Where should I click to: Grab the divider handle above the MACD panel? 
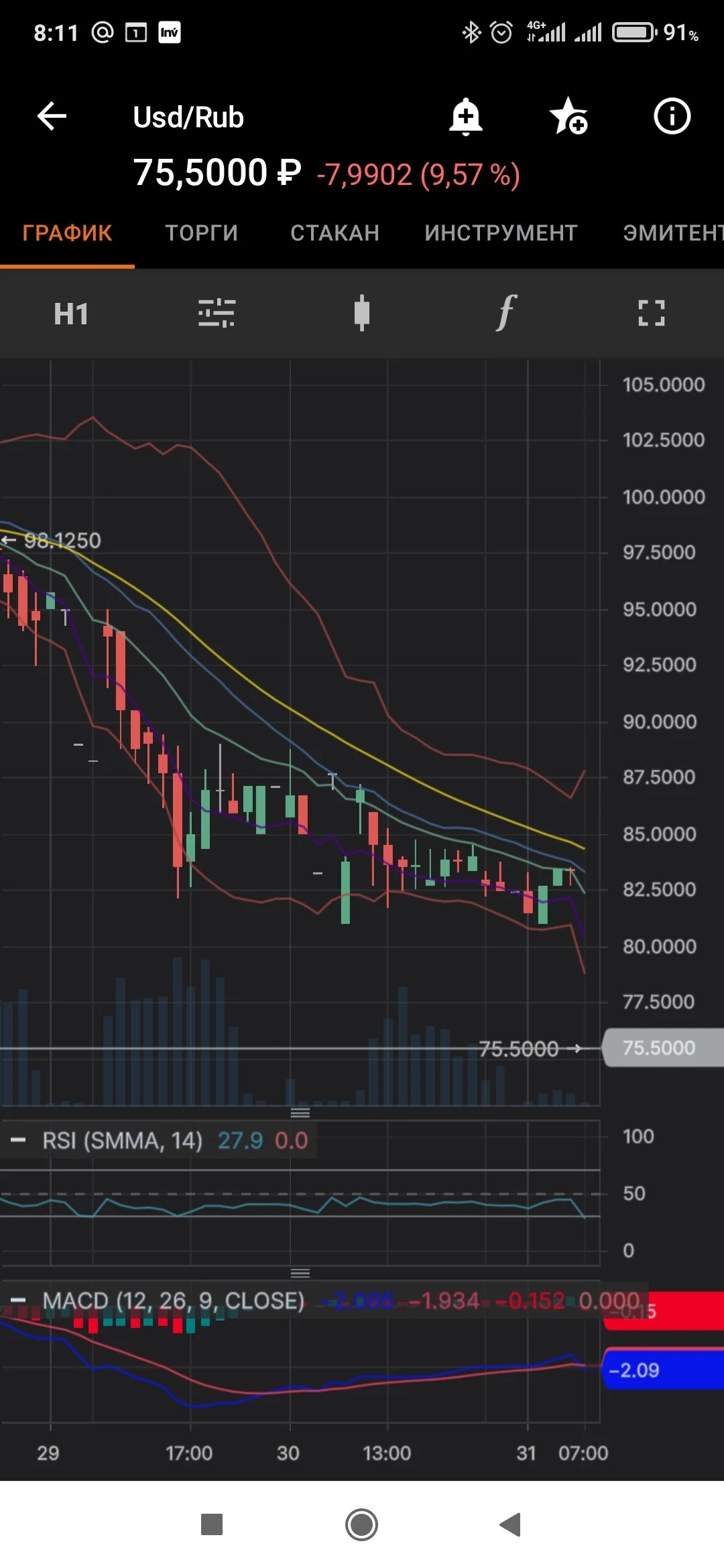click(x=300, y=1273)
